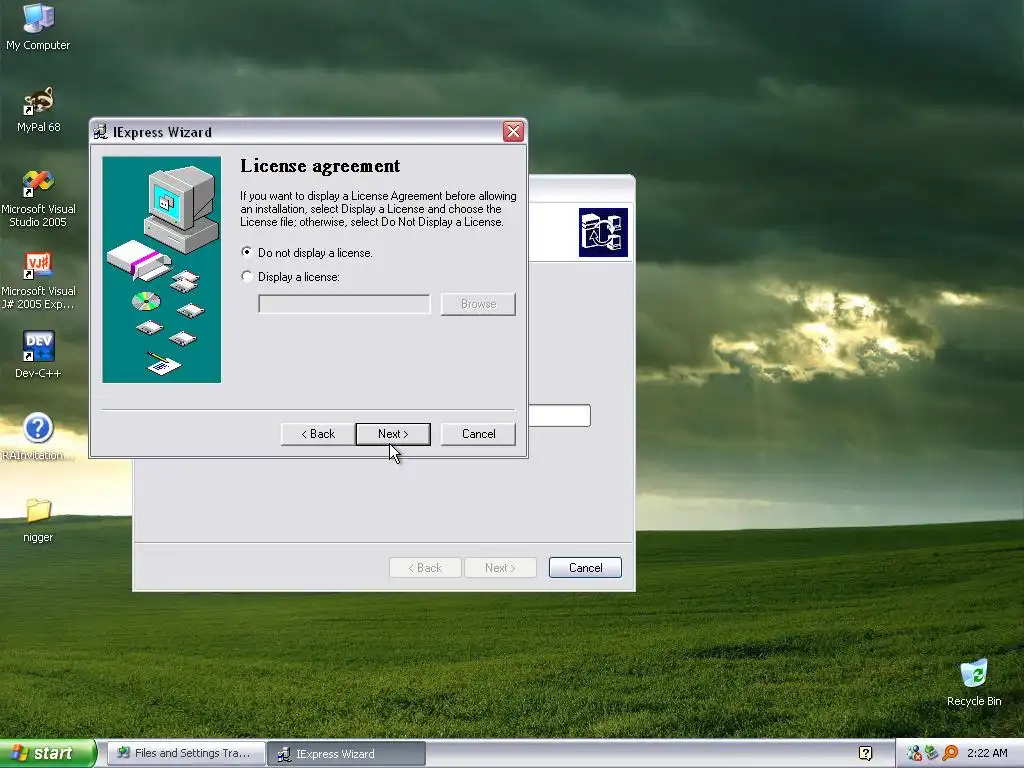
Task: Click the orange magnifier tray icon
Action: click(x=950, y=753)
